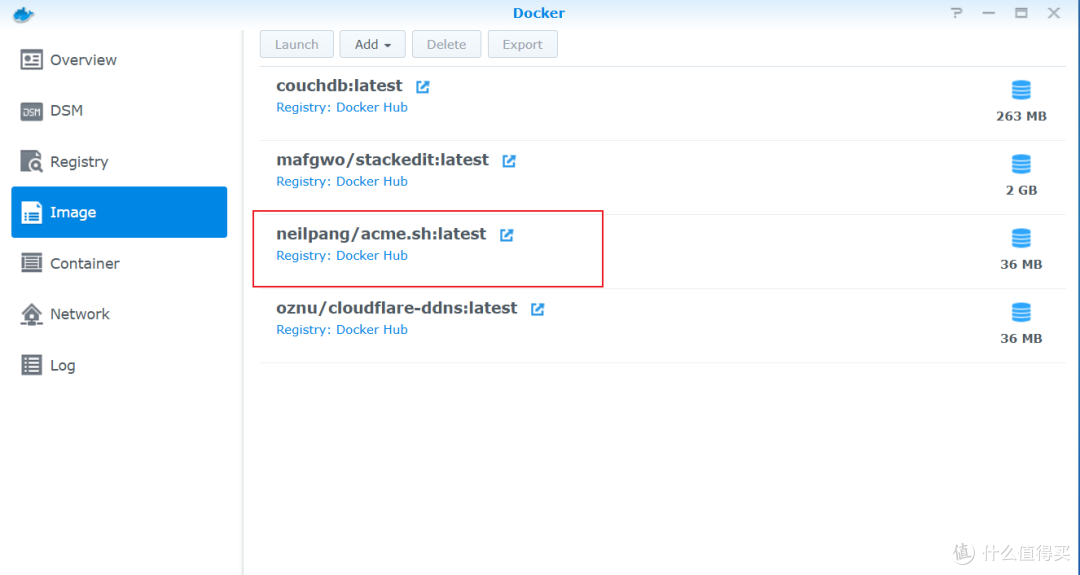Switch to the Network section

coord(119,314)
